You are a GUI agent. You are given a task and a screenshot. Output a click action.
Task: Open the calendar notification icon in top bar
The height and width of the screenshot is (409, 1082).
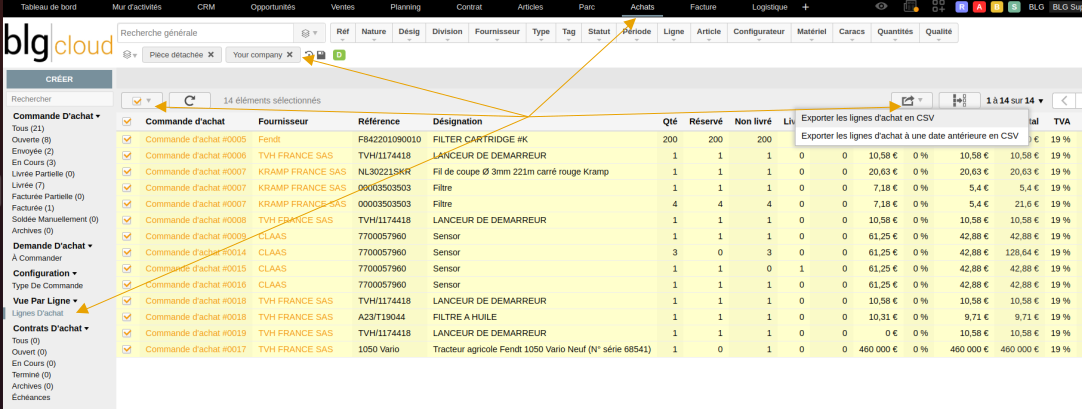tap(911, 6)
